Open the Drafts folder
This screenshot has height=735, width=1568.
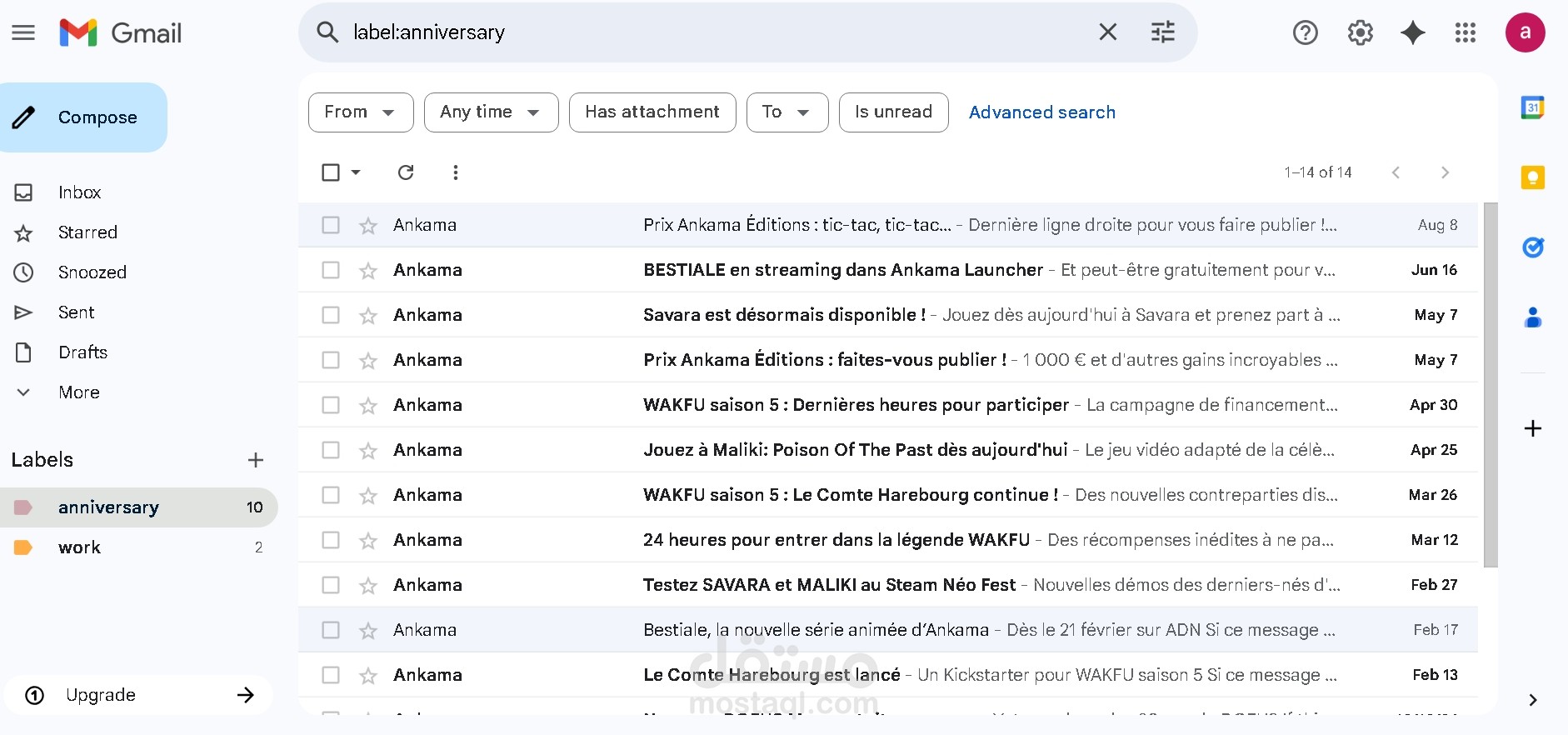coord(82,352)
